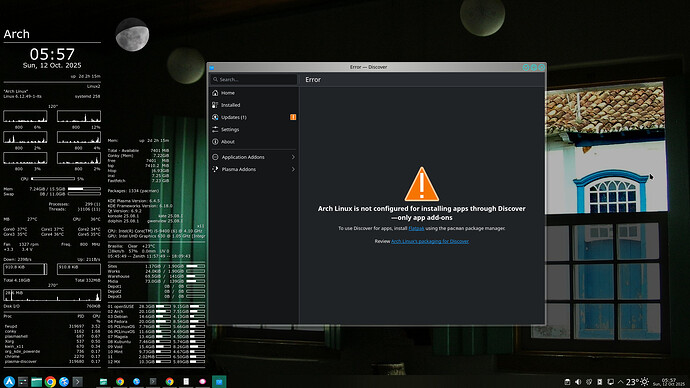Open the taskbar clock showing 05:57
Image resolution: width=690 pixels, height=388 pixels.
pyautogui.click(x=668, y=382)
